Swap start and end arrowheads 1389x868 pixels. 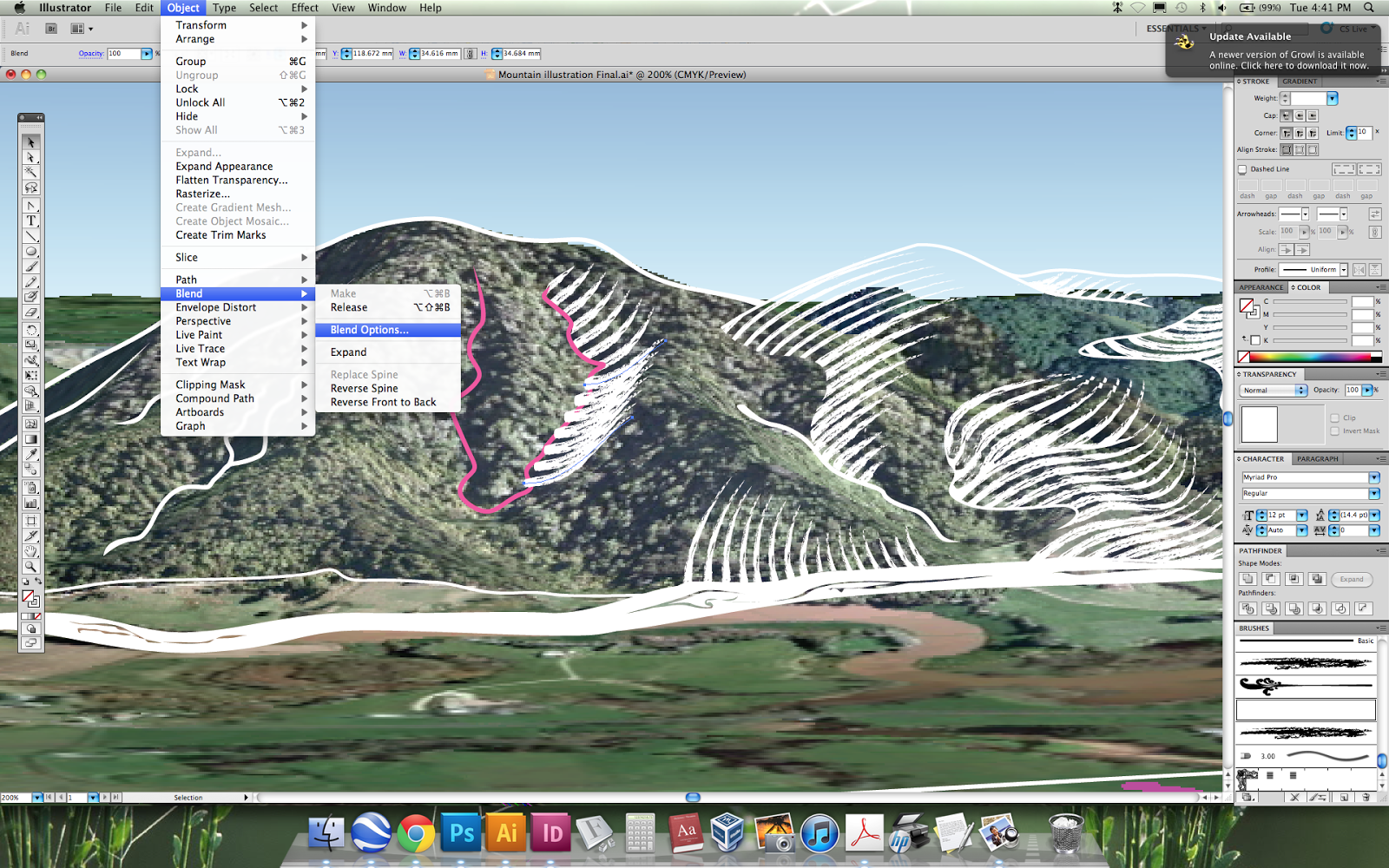pos(1375,214)
